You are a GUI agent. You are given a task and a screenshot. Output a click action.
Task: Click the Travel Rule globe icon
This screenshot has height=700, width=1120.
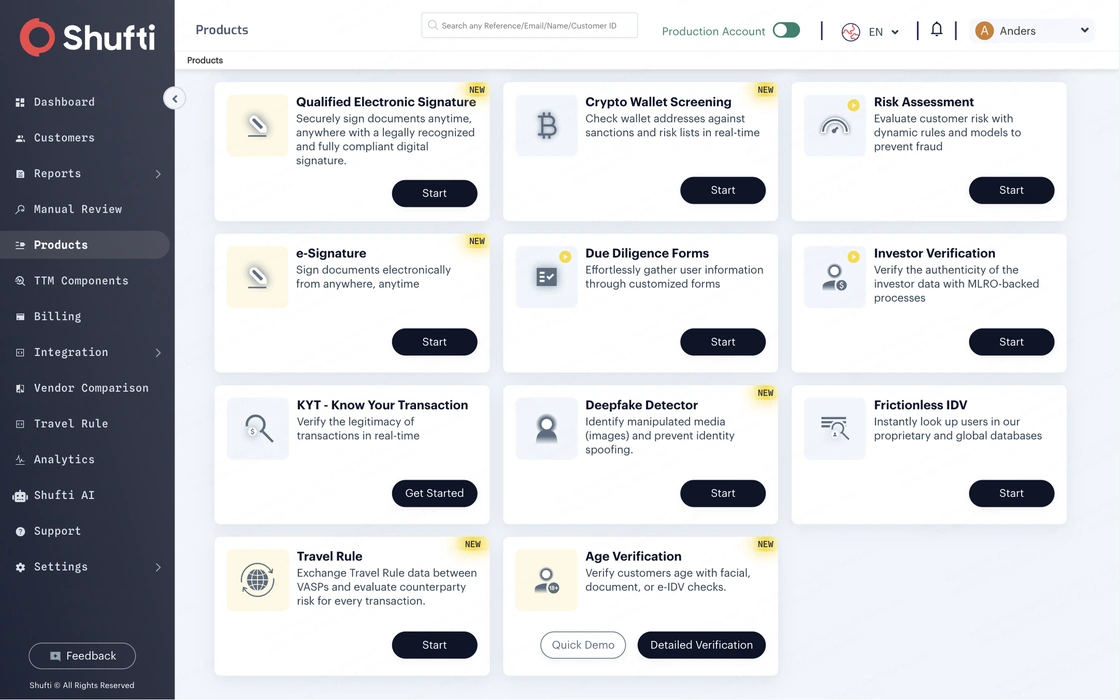[x=258, y=580]
